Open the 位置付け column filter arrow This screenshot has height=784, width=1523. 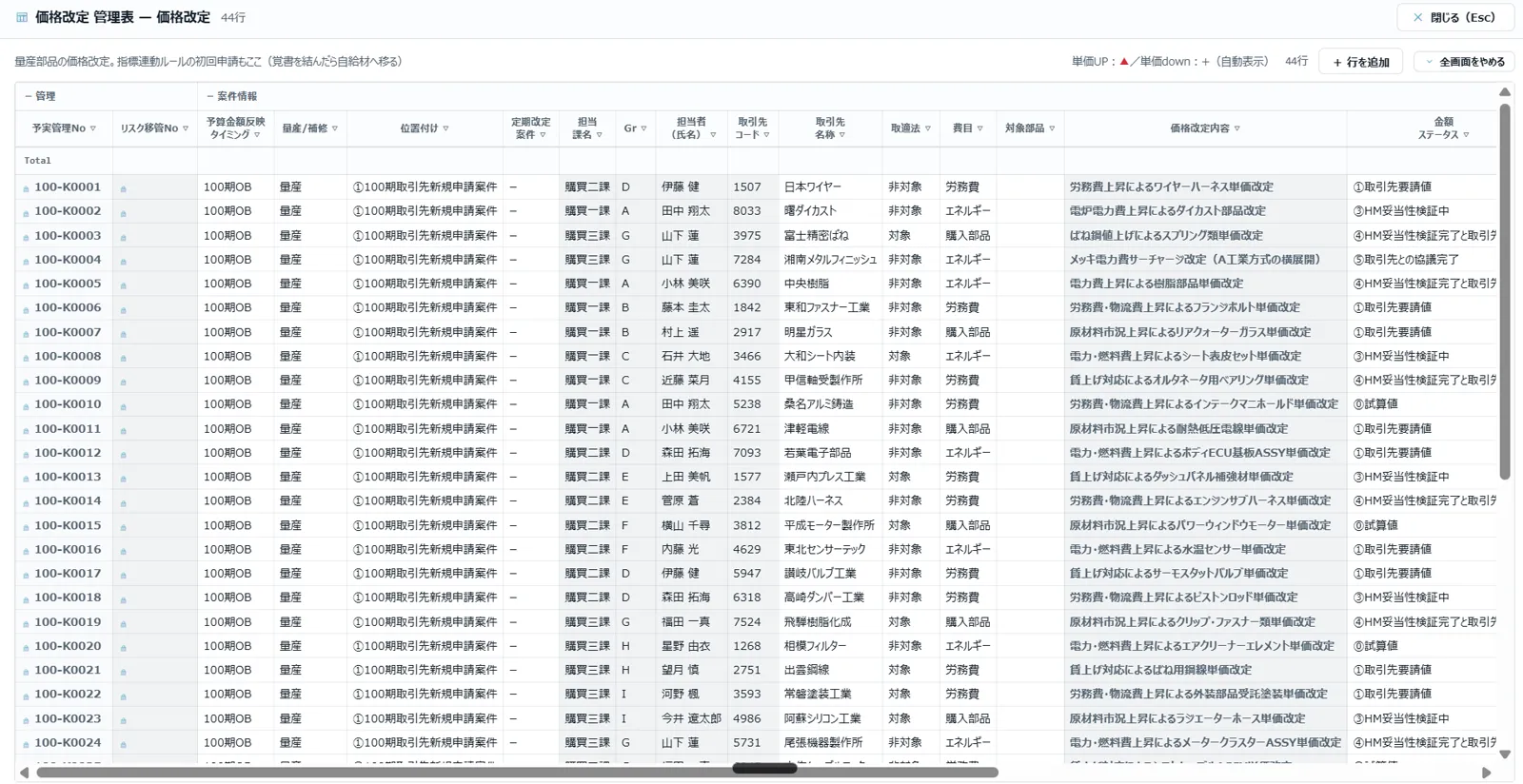pyautogui.click(x=445, y=128)
